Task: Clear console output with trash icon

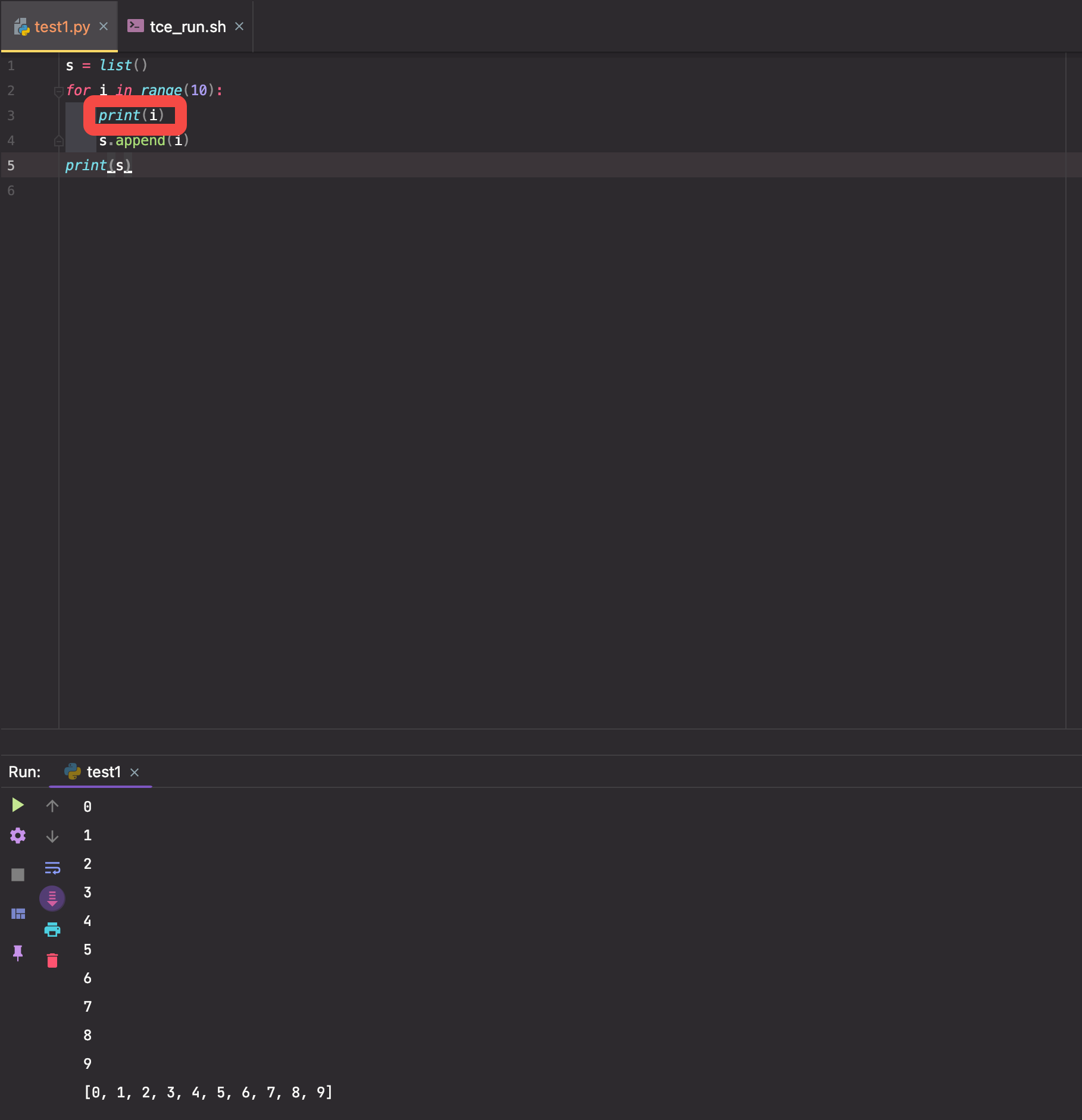Action: [x=52, y=960]
